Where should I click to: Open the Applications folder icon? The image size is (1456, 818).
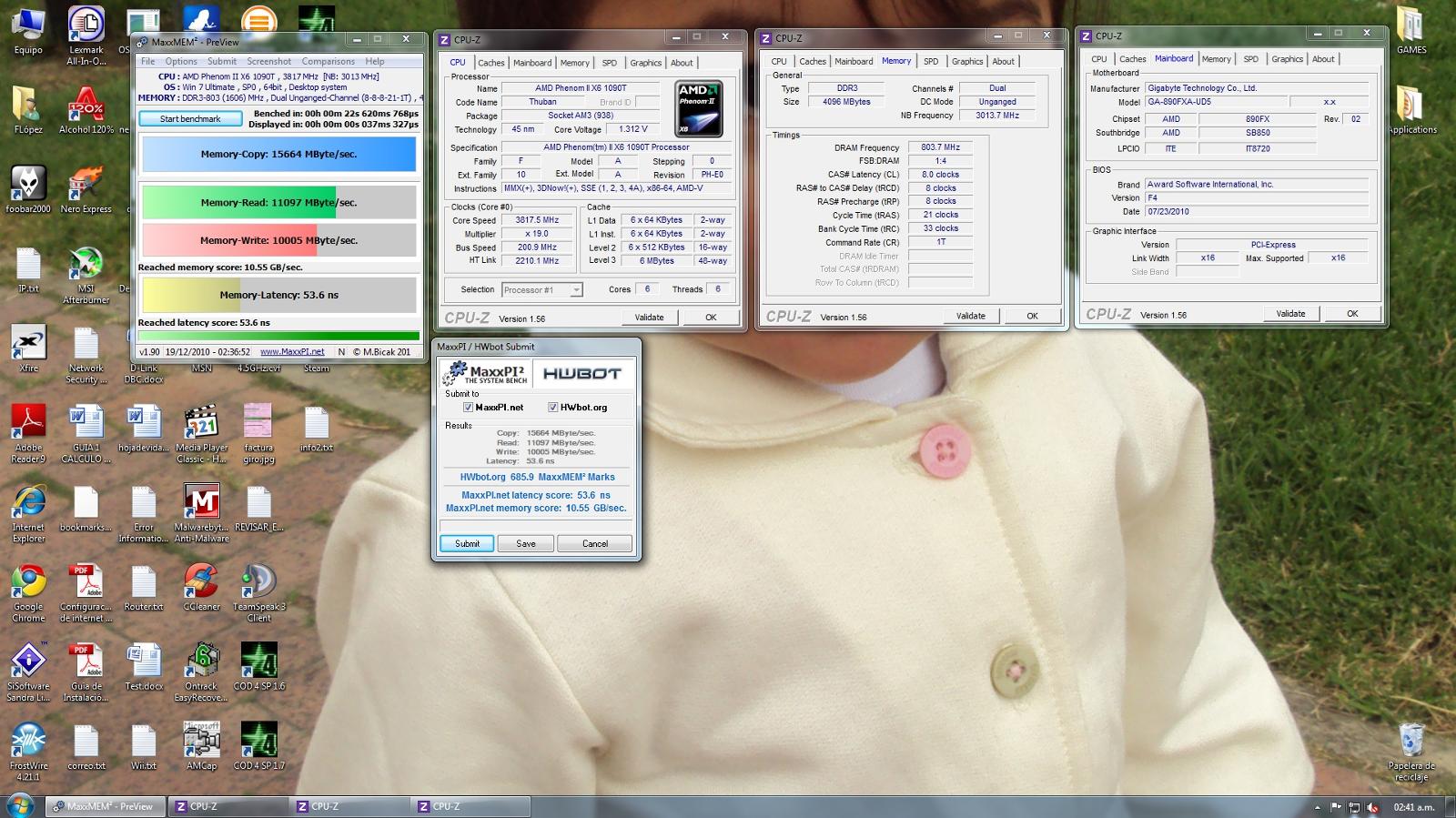click(x=1411, y=111)
